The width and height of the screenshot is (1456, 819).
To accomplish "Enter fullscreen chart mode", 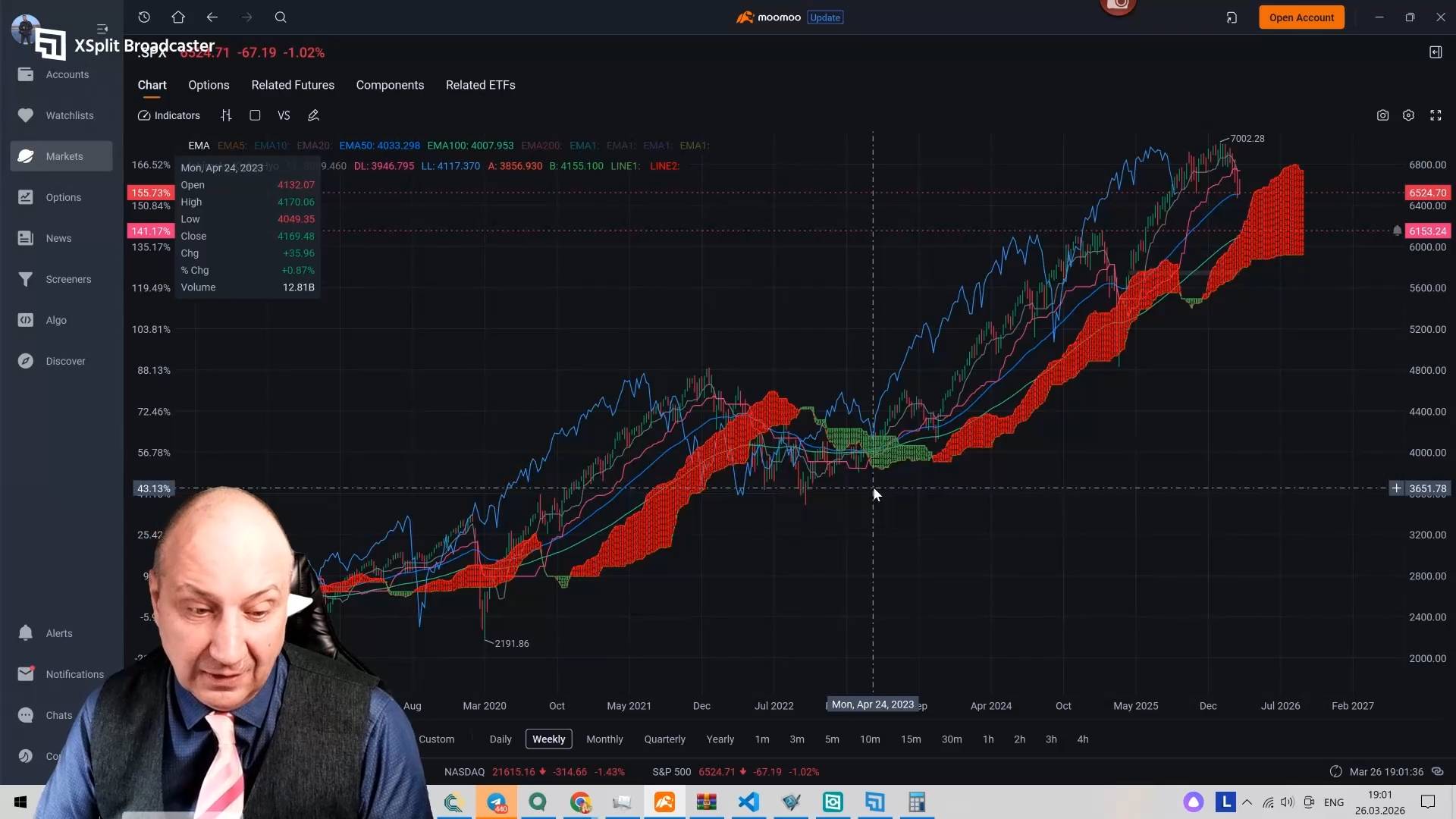I will point(1436,115).
